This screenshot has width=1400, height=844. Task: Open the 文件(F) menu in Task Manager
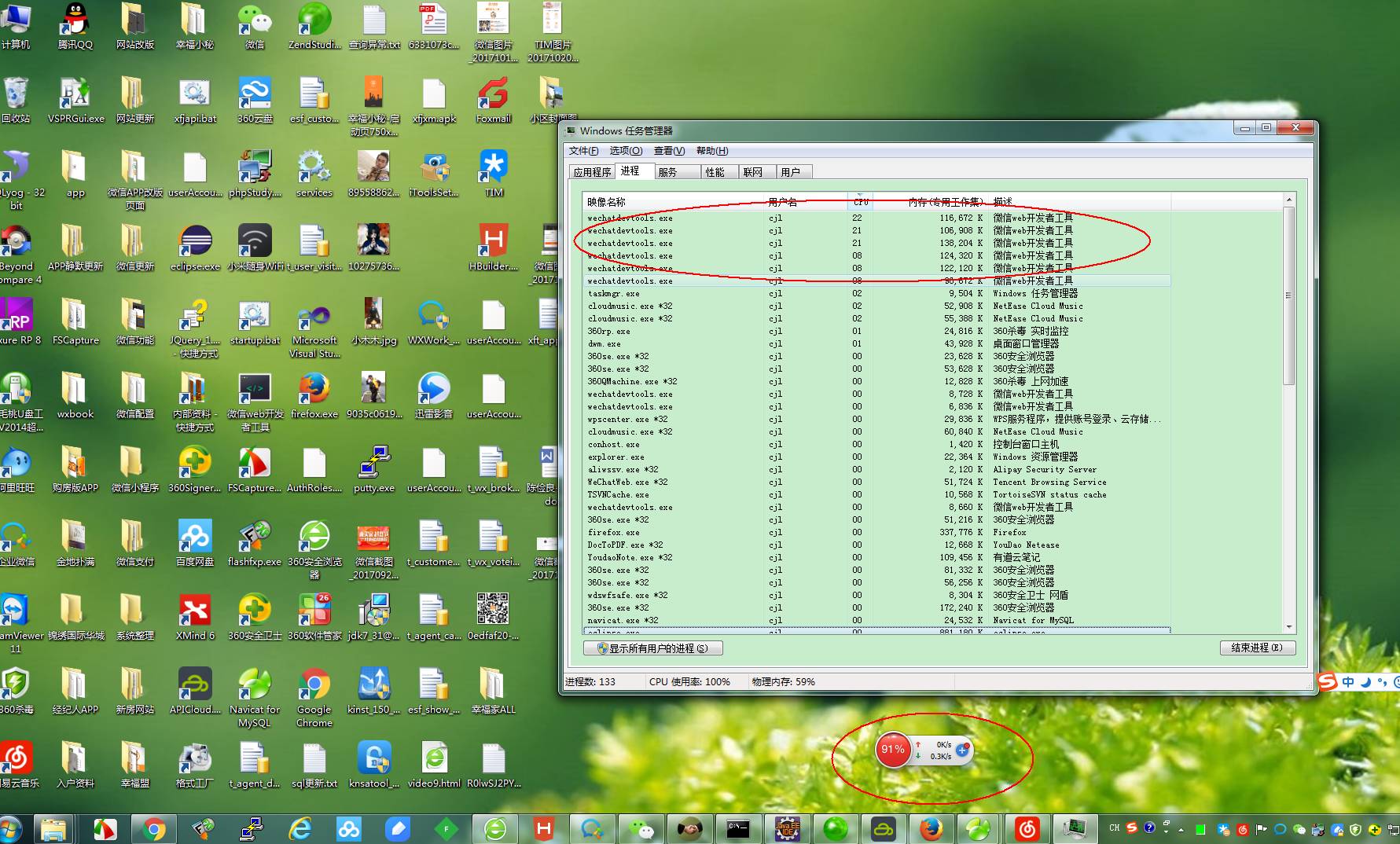pos(583,151)
